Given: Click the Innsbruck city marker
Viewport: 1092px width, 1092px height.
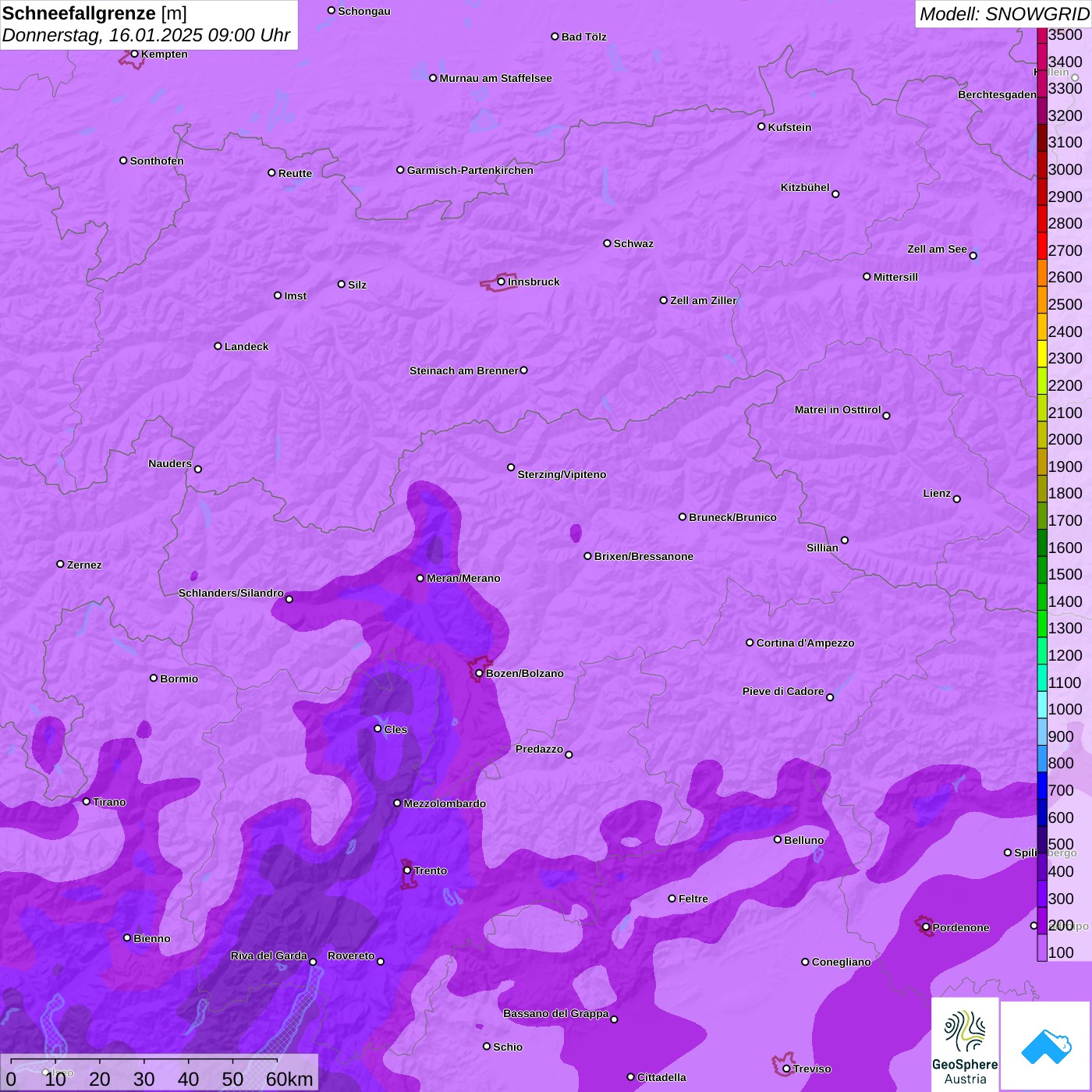Looking at the screenshot, I should point(502,282).
